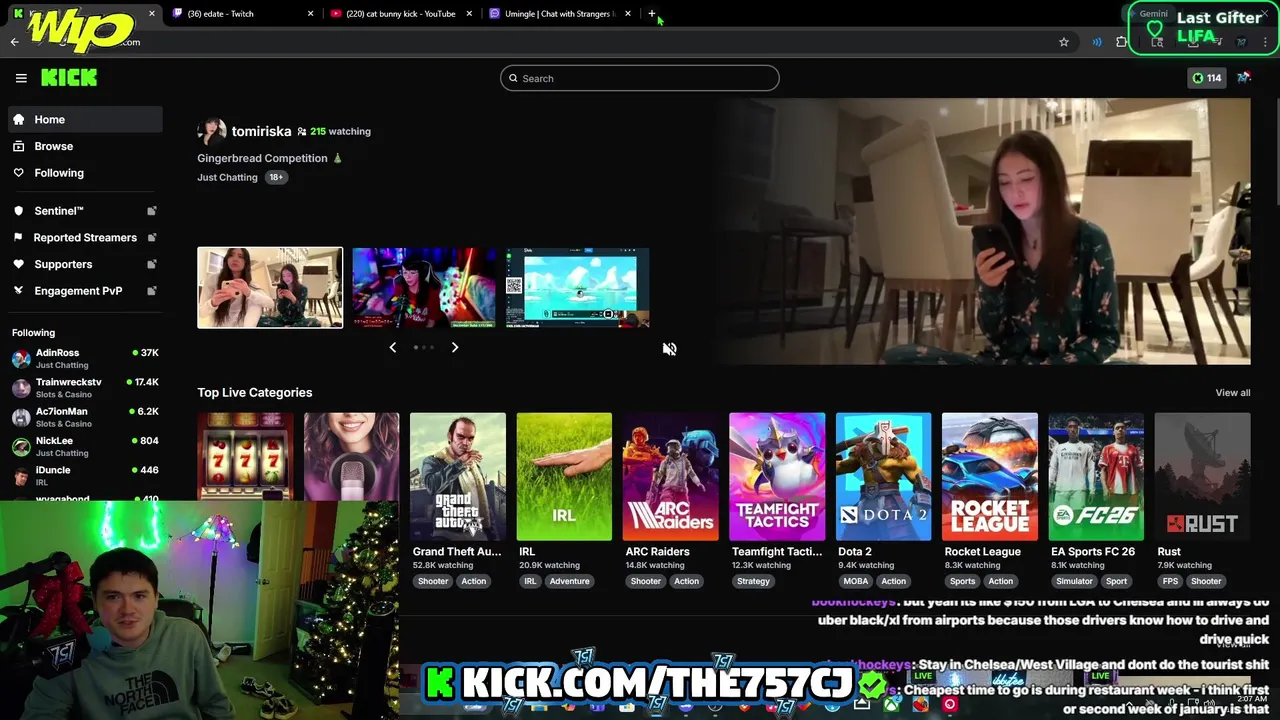This screenshot has width=1280, height=720.
Task: Click the Supporters heart icon
Action: click(19, 264)
